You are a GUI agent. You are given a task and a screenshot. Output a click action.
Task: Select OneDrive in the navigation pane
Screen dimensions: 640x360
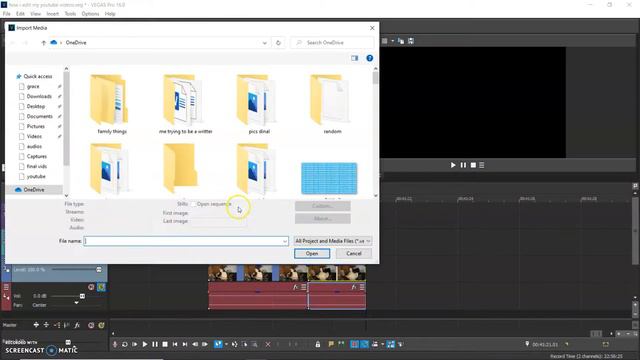34,190
